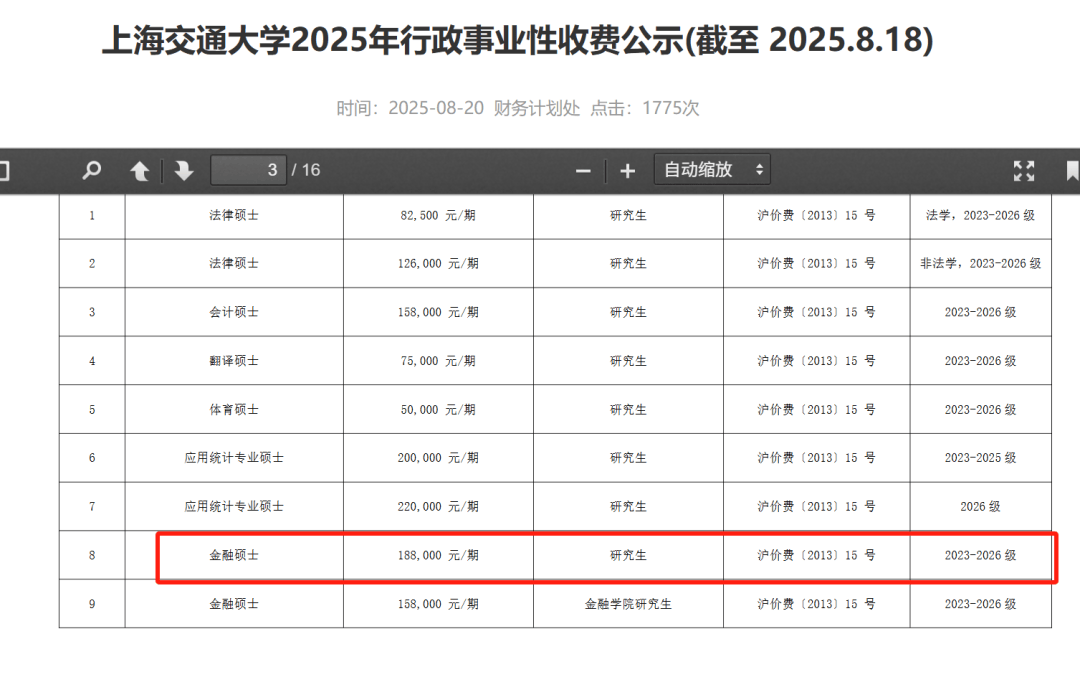Screen dimensions: 1080x682
Task: Click the 金融学院研究生 cell in row 9
Action: 628,604
